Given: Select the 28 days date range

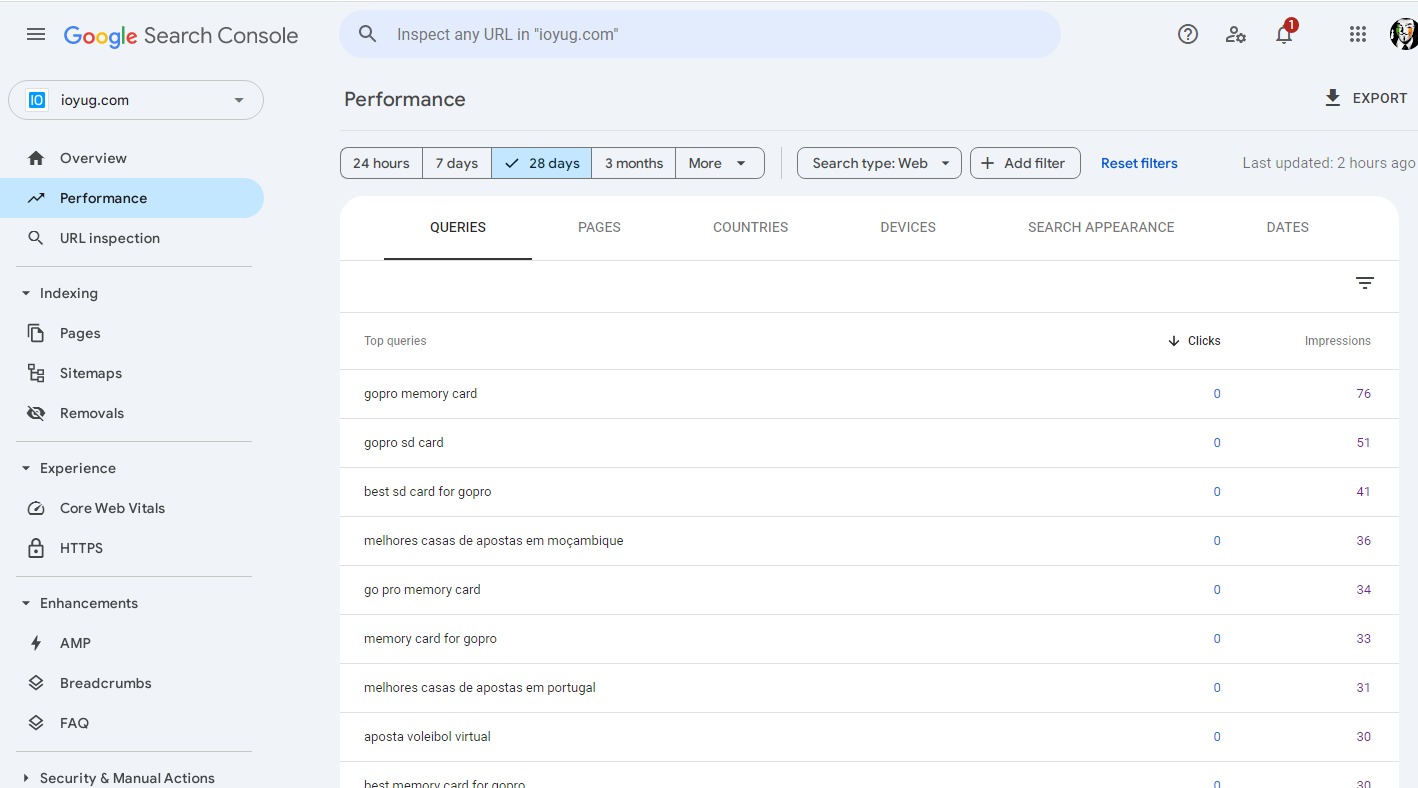Looking at the screenshot, I should point(542,163).
